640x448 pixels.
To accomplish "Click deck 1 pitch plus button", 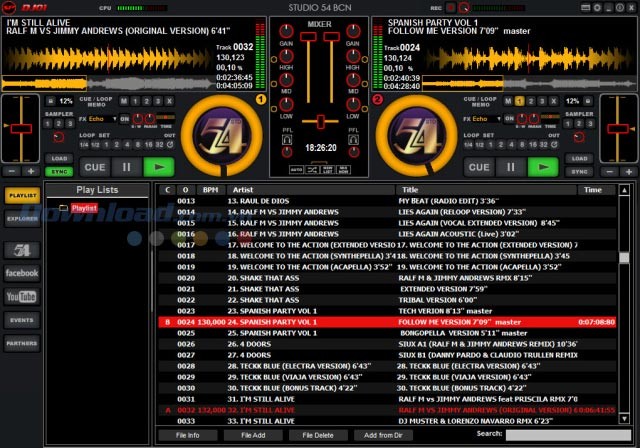I will (31, 171).
